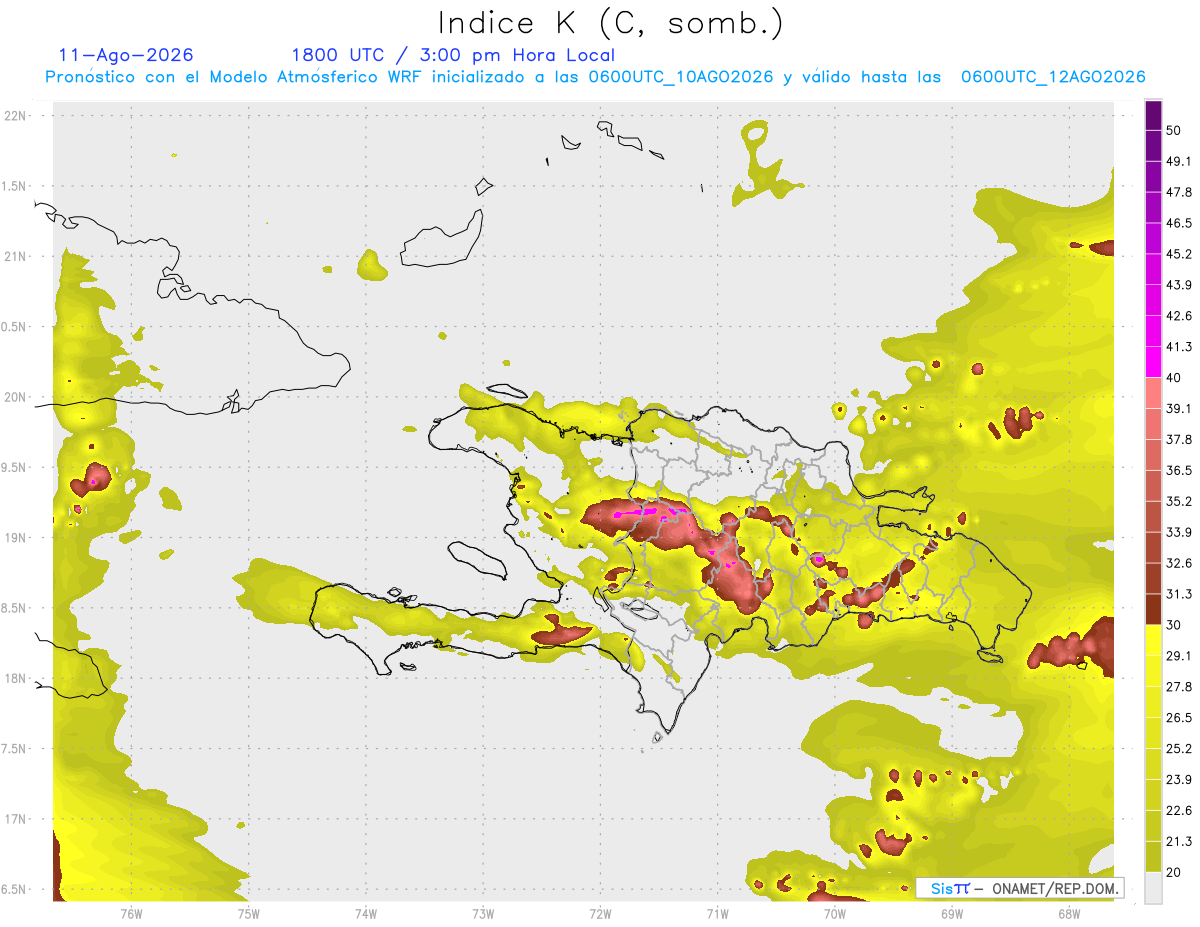This screenshot has height=927, width=1200.
Task: Click the color scale value "31.3"
Action: [1178, 594]
